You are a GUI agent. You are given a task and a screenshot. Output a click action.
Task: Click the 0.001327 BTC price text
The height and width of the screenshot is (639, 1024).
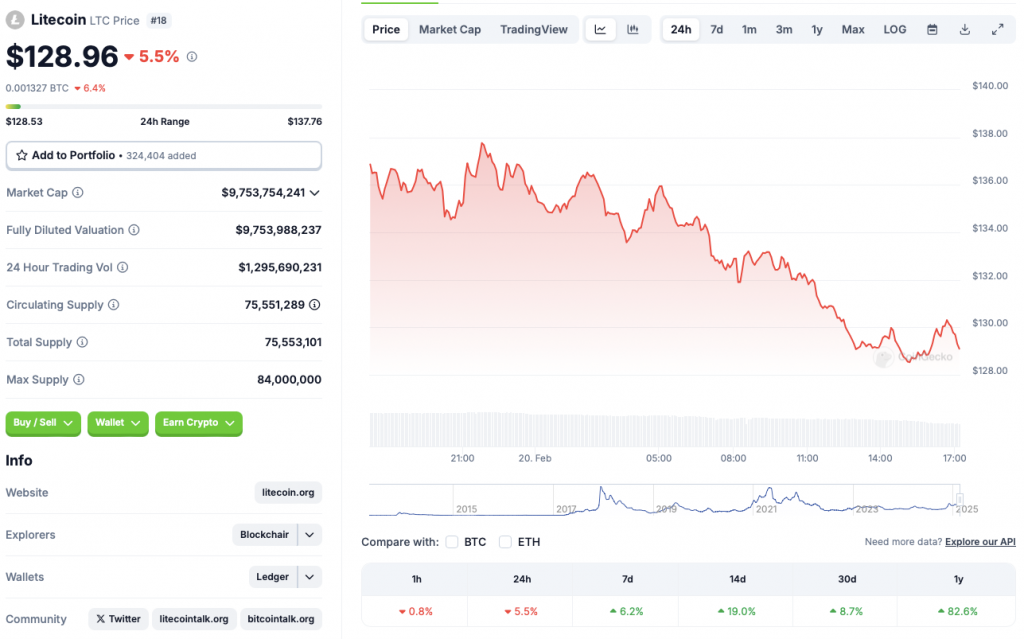click(37, 88)
